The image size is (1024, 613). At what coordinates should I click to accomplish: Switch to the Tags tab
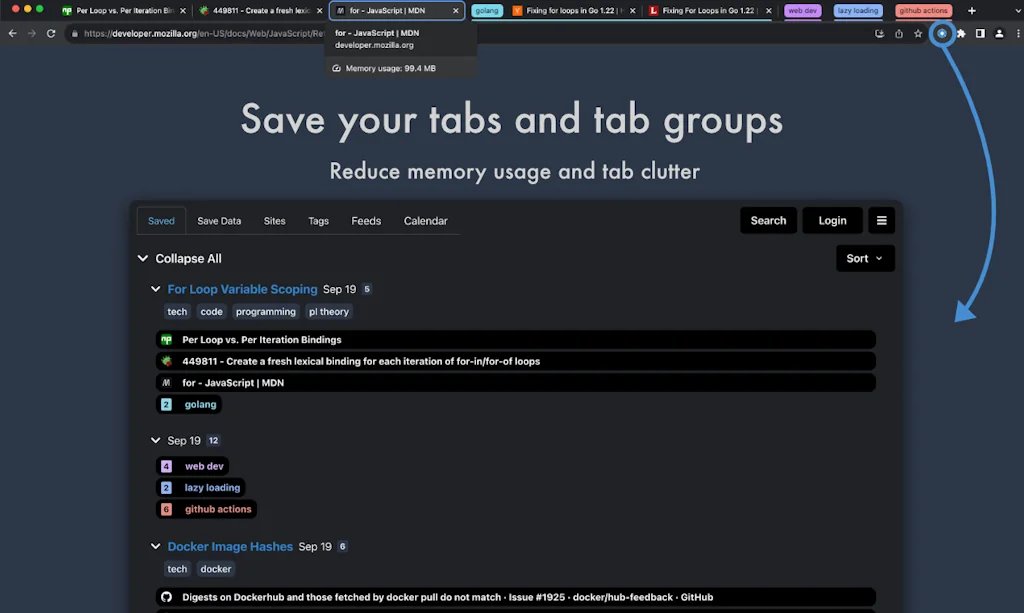[318, 220]
